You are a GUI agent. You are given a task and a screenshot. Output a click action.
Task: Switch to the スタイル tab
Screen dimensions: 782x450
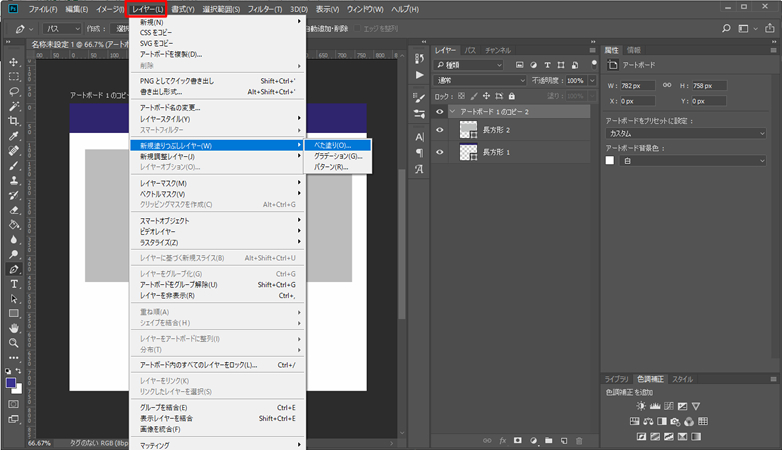682,379
